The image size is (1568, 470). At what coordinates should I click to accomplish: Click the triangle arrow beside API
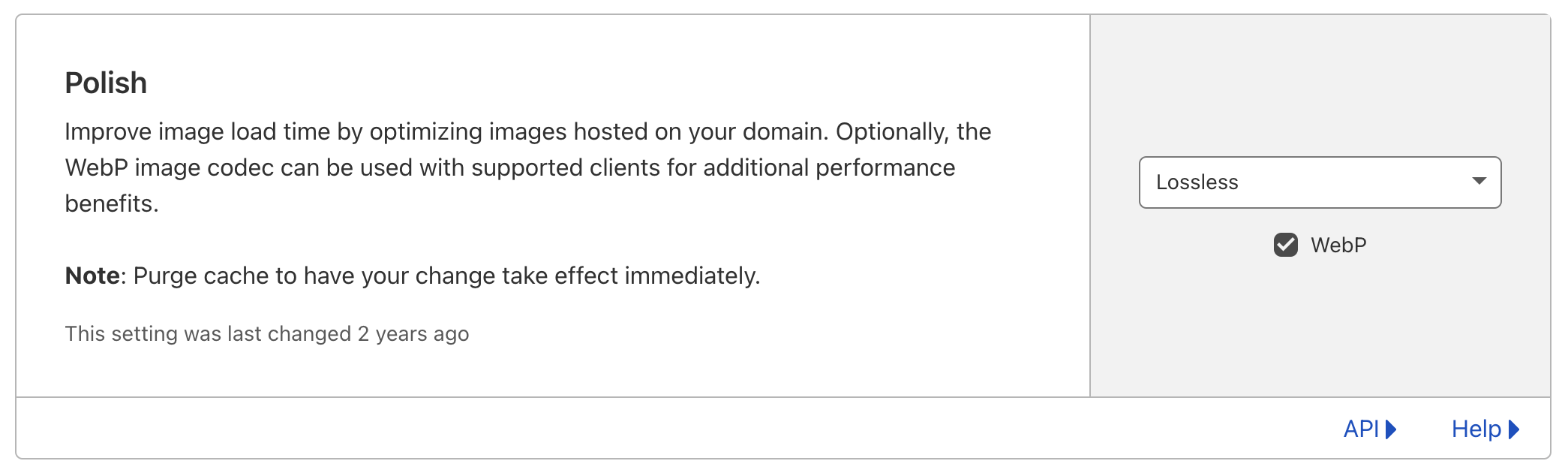(1391, 429)
